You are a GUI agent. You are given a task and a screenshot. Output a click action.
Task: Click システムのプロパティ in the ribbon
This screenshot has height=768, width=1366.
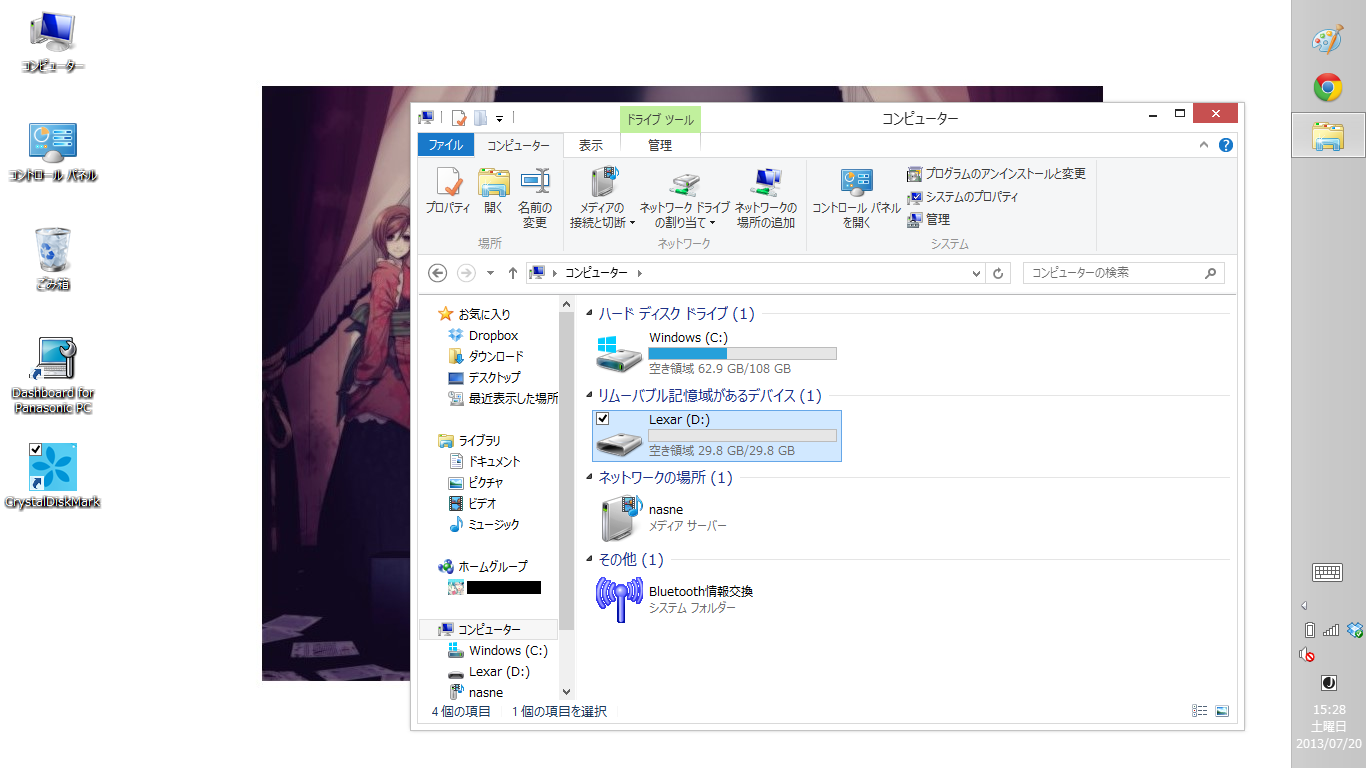pos(963,197)
